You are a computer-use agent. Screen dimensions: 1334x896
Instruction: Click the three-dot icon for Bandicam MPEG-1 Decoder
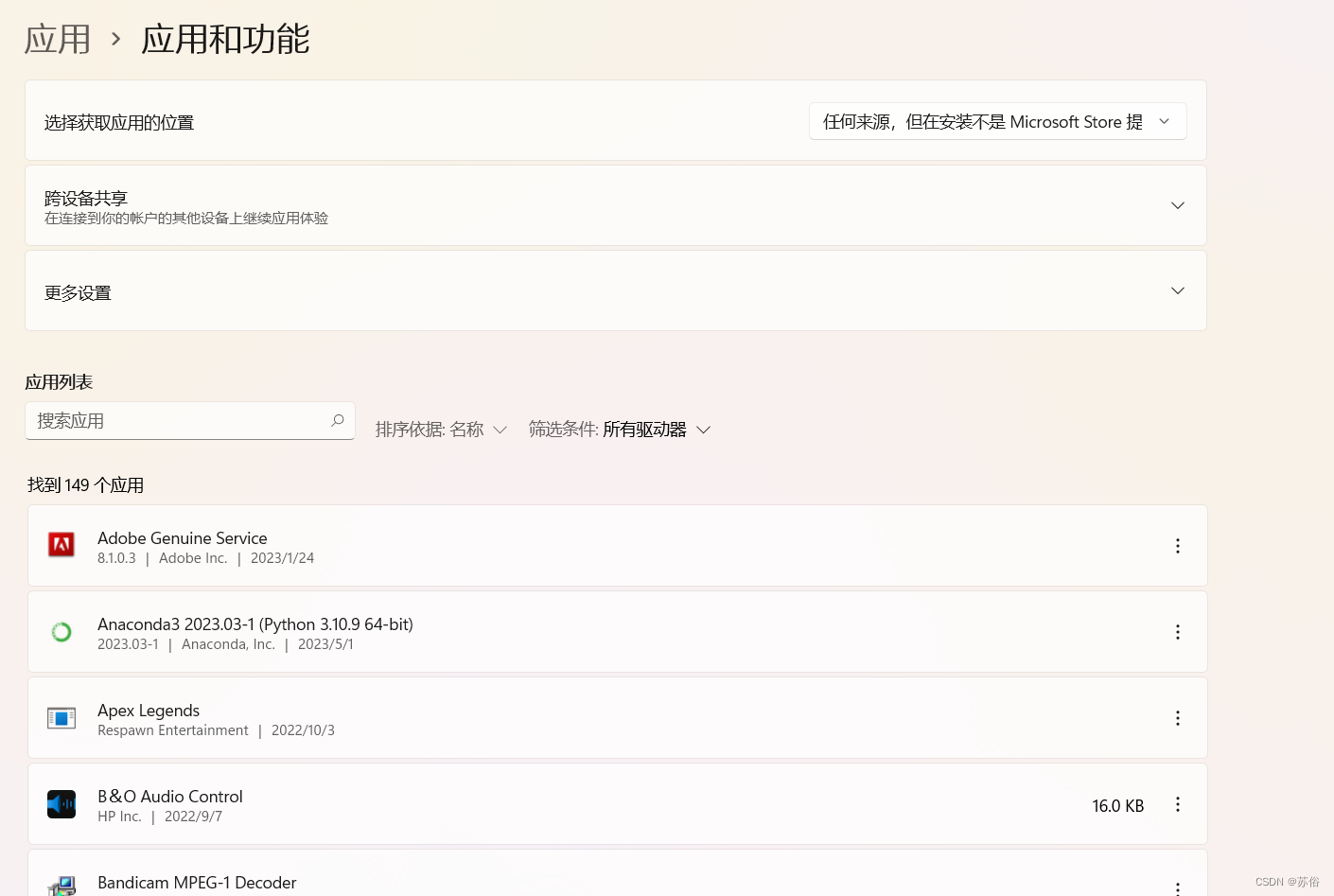1177,887
